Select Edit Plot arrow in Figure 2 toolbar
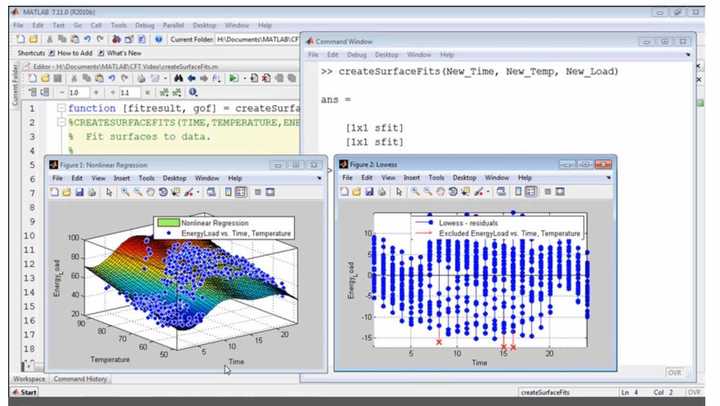This screenshot has width=720, height=406. pyautogui.click(x=399, y=192)
